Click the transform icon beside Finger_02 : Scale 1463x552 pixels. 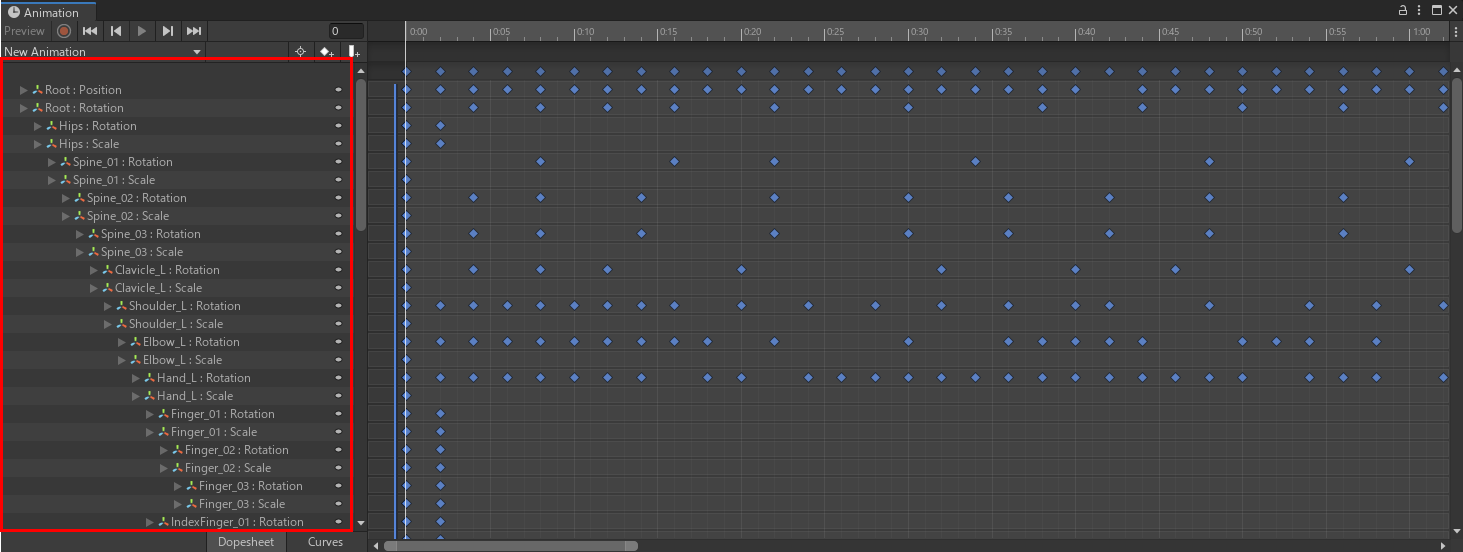[x=178, y=468]
